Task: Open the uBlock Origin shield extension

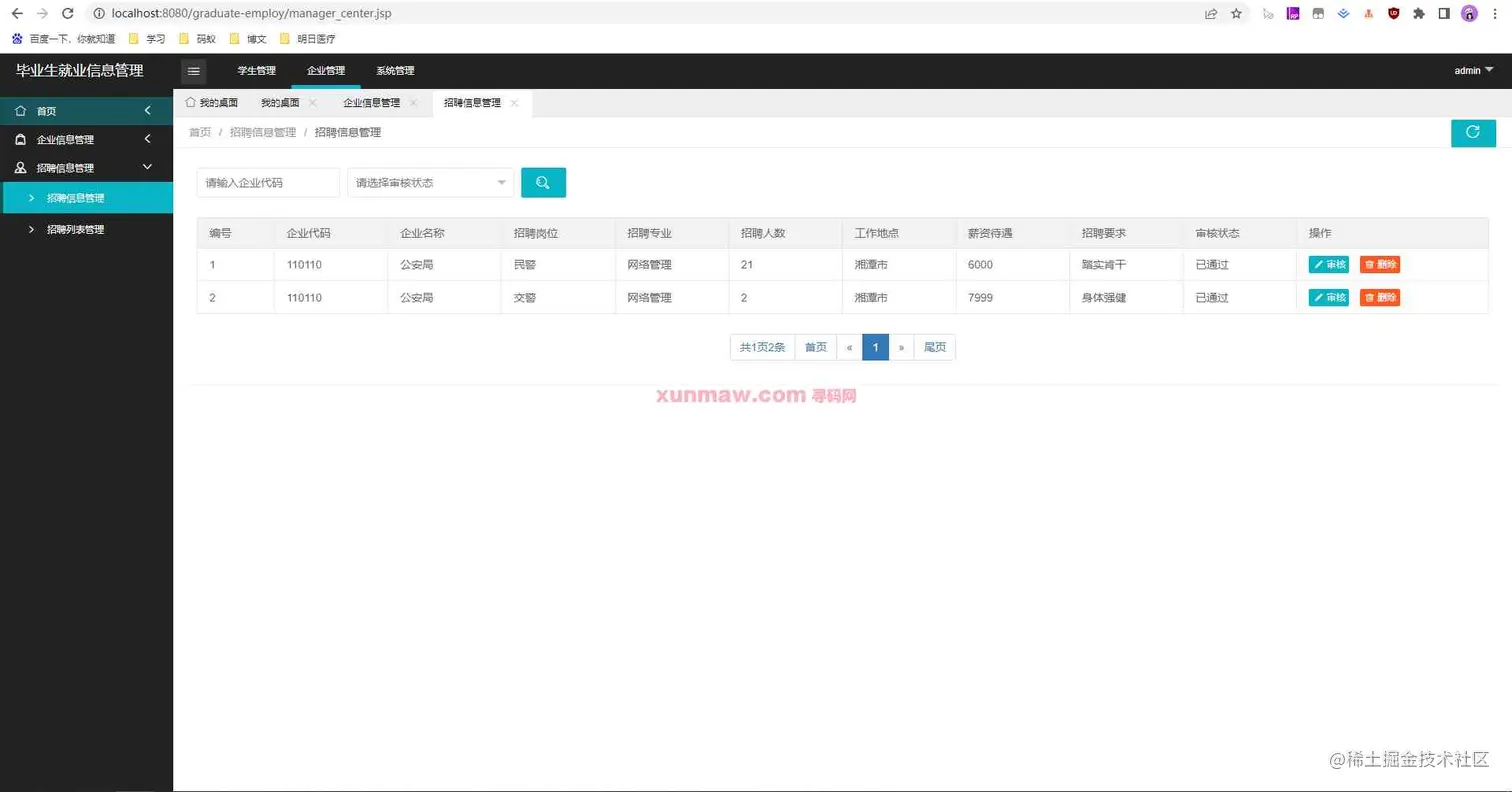Action: 1393,14
